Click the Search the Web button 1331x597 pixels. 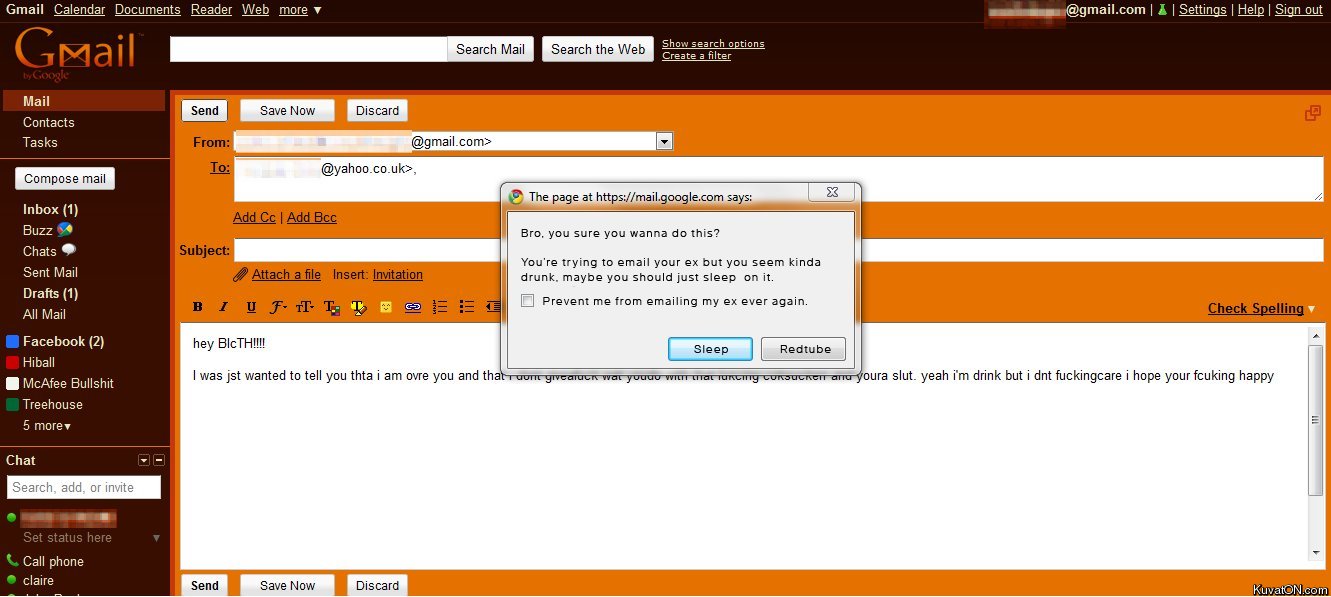point(598,49)
